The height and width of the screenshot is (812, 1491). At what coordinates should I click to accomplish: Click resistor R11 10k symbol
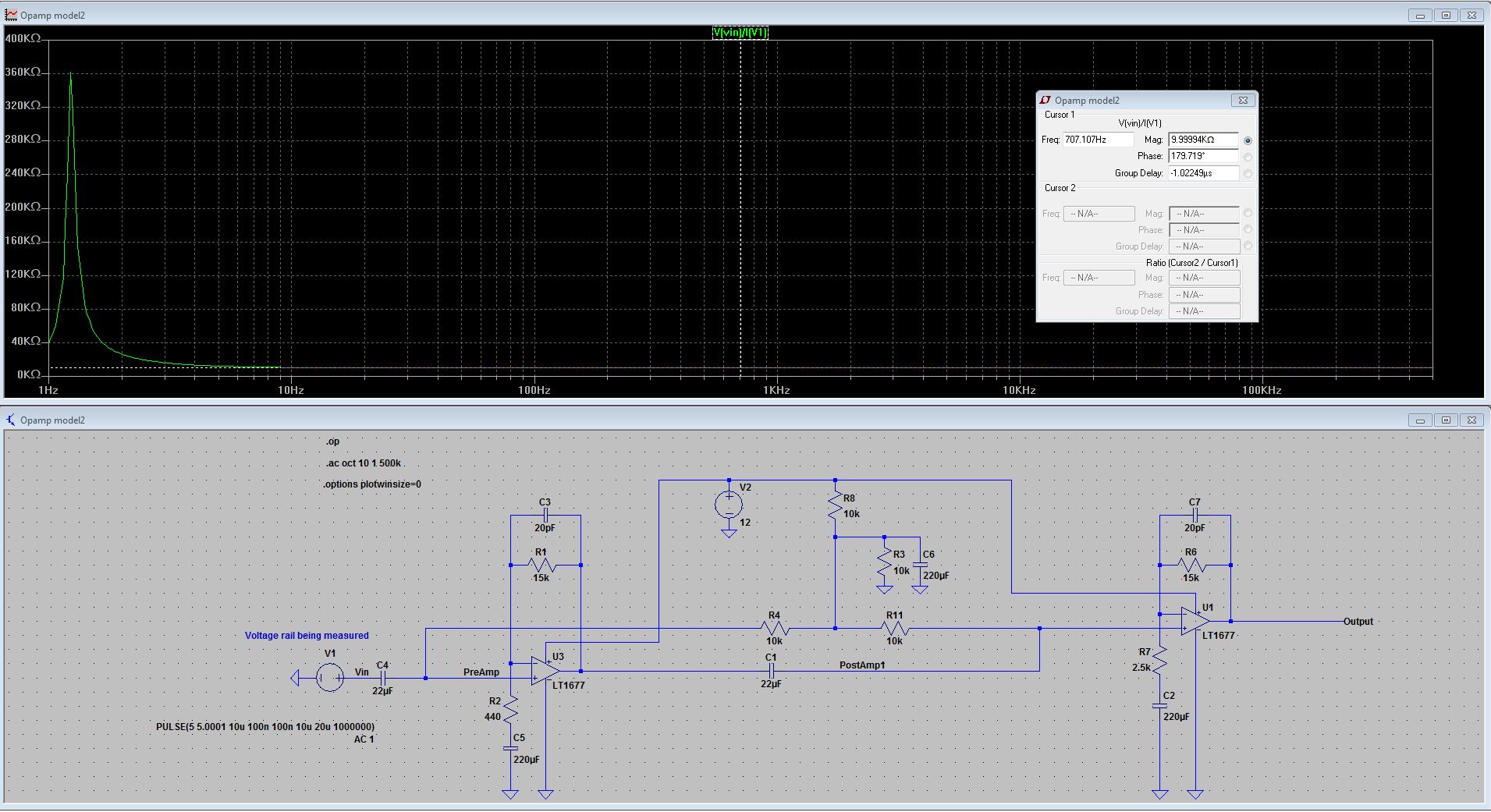(x=894, y=628)
